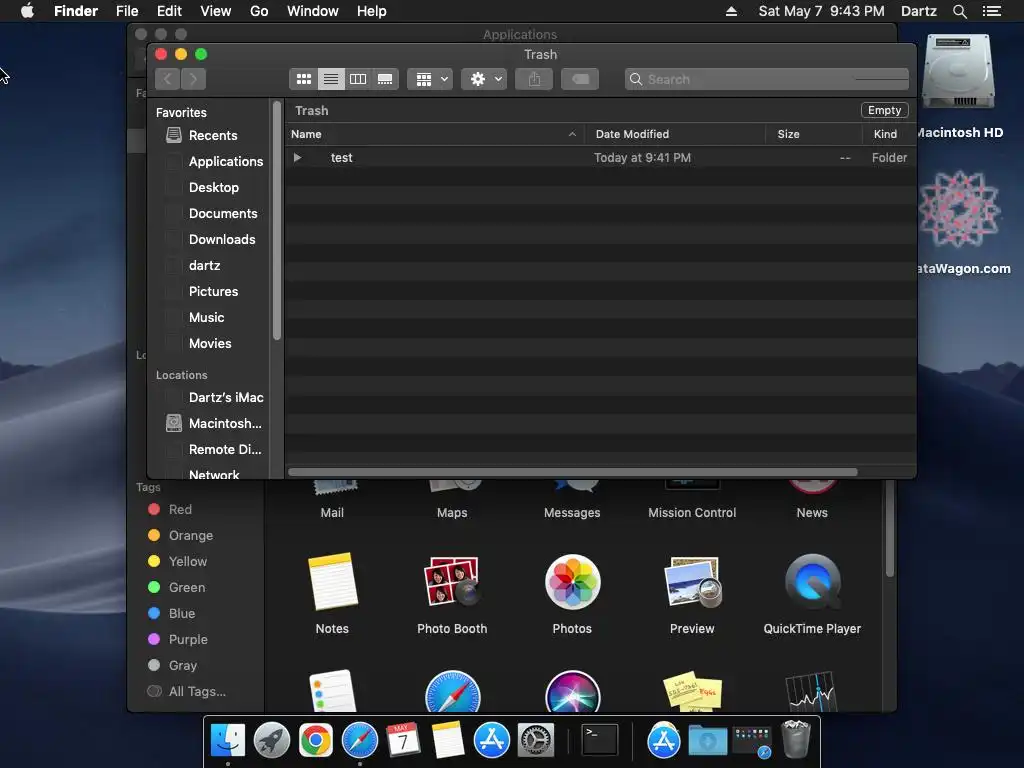Open the Apple menu
The width and height of the screenshot is (1024, 768).
[x=27, y=11]
